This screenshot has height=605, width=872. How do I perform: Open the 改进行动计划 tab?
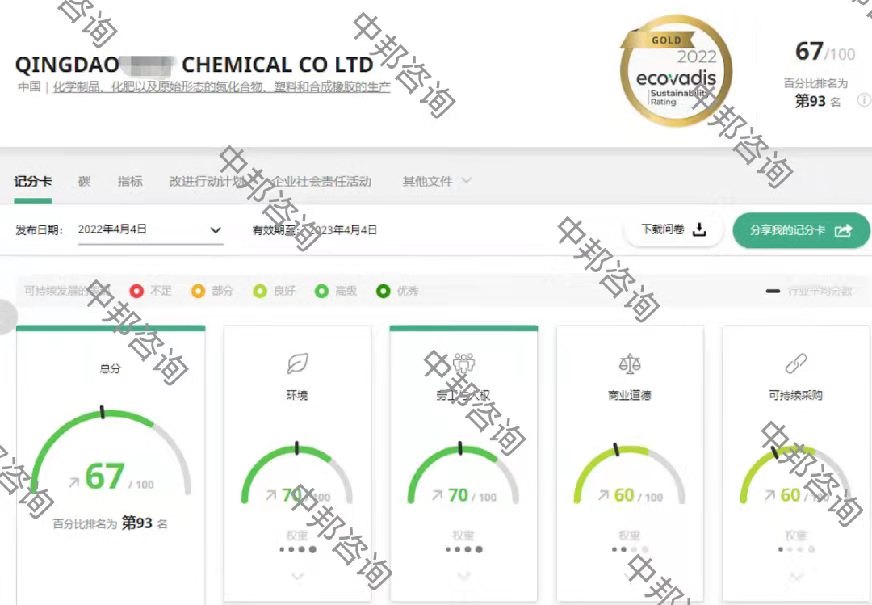pos(207,181)
